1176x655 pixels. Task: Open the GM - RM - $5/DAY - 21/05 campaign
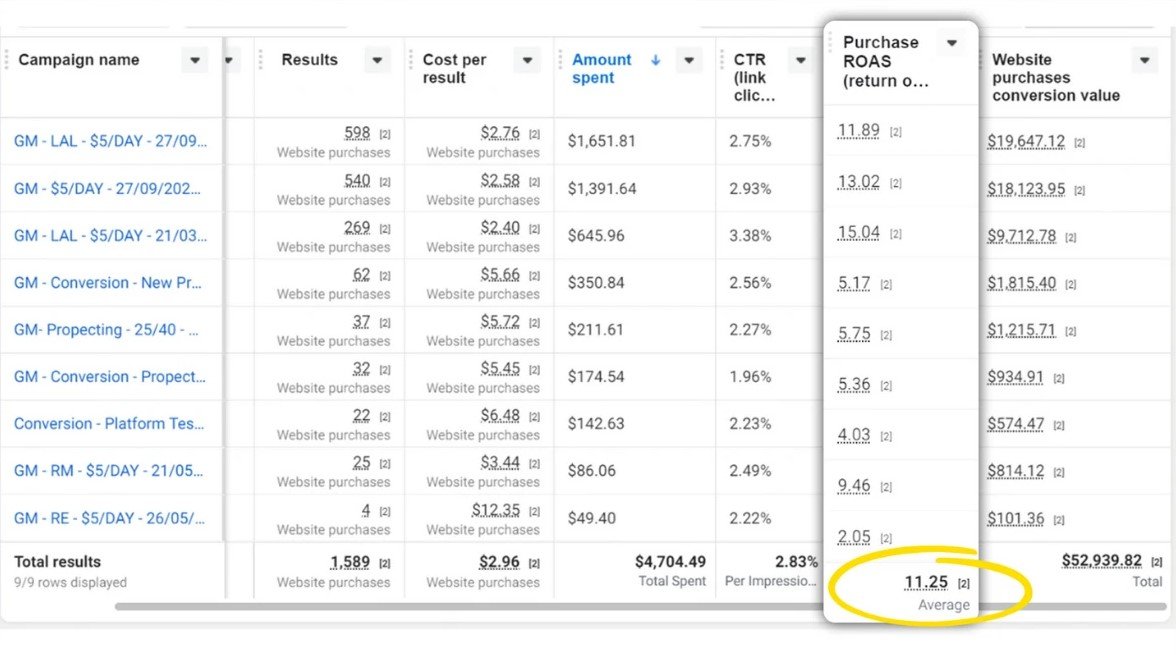pyautogui.click(x=110, y=471)
